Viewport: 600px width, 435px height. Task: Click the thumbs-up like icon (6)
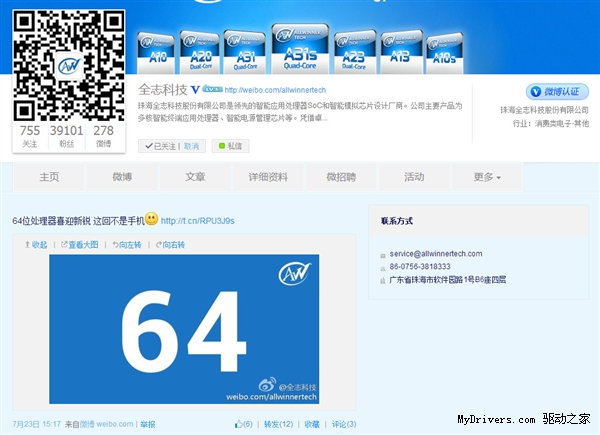tap(239, 424)
